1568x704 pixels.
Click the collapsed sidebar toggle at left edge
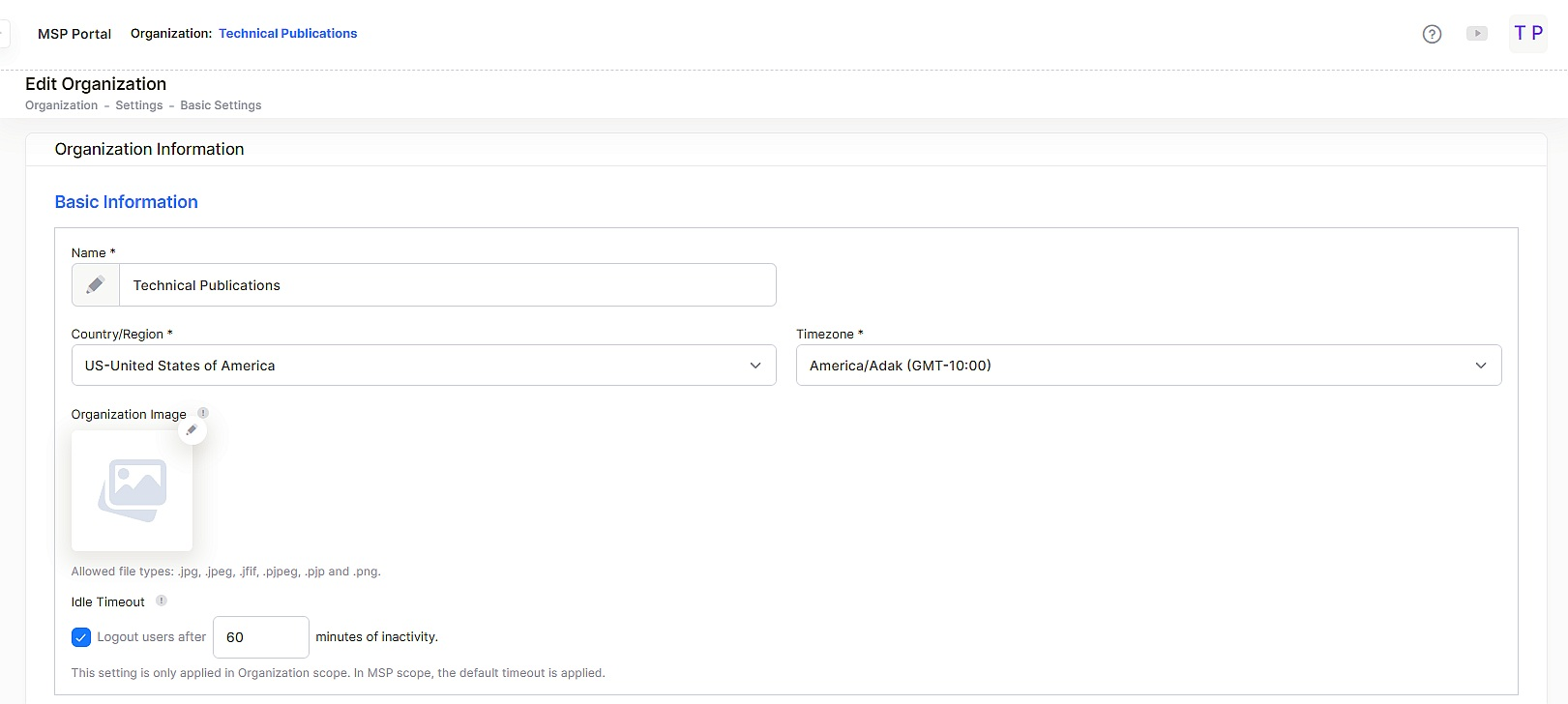click(4, 34)
